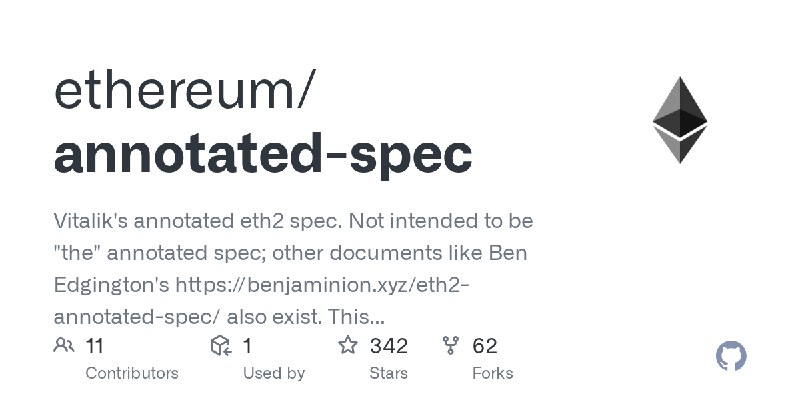Click the GitHub octocat icon
The width and height of the screenshot is (800, 400).
(x=732, y=355)
